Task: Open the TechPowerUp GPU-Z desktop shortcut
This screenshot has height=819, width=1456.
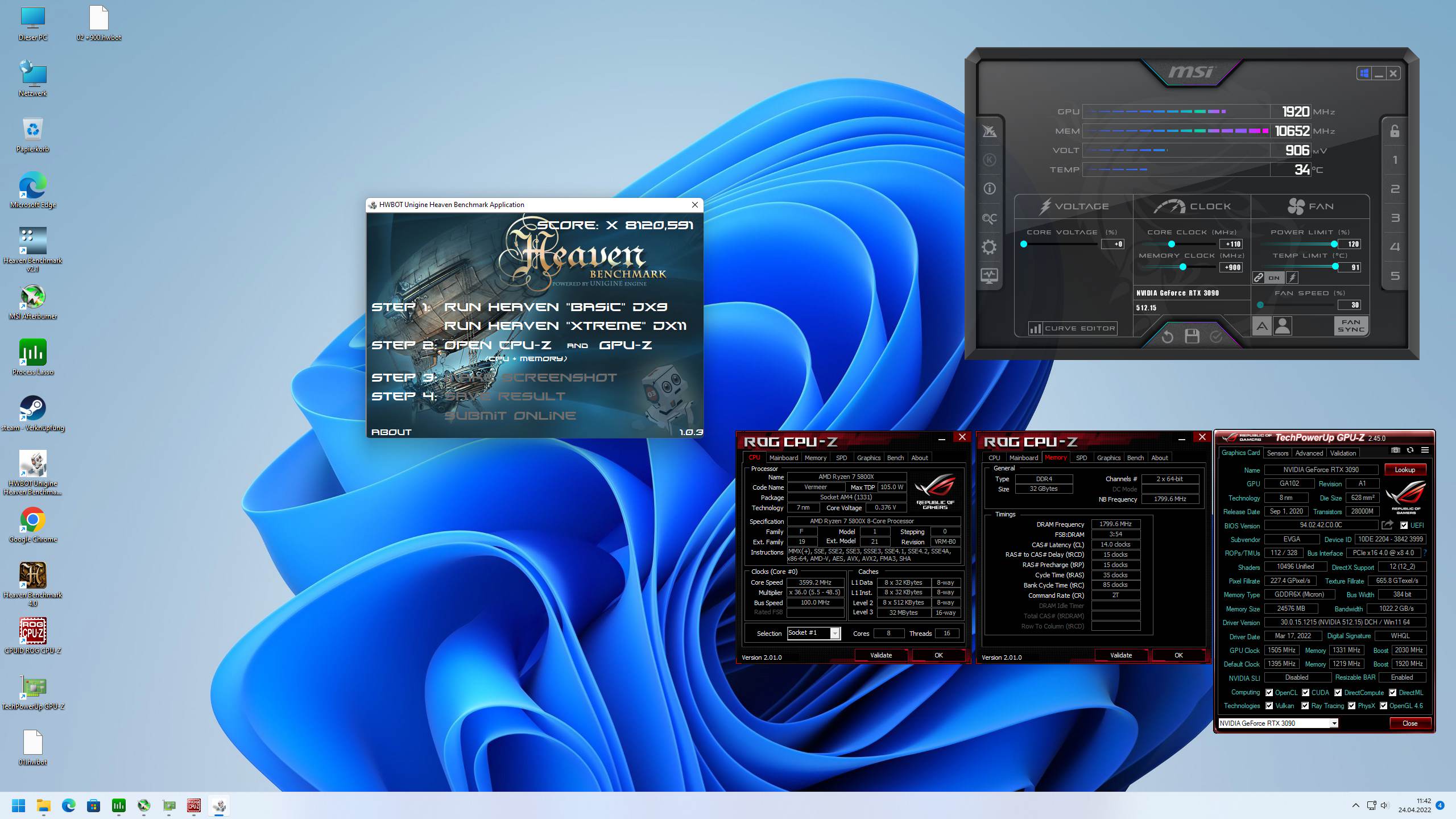Action: (x=32, y=692)
